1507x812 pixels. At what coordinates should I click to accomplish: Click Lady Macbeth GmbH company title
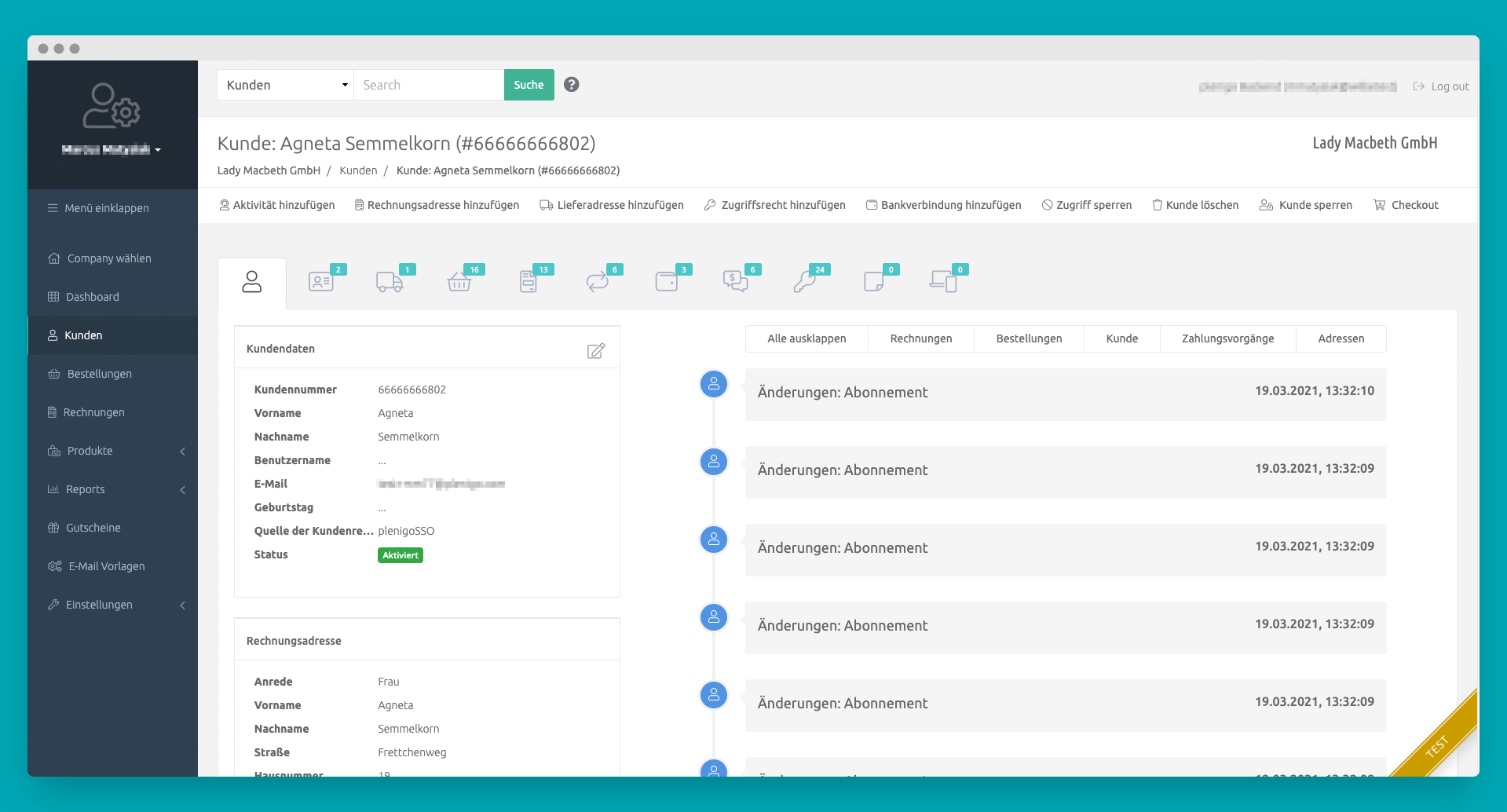pos(1375,143)
